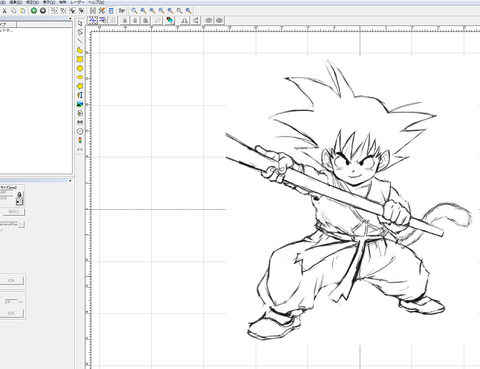
Task: Click the numeric input field in lower-left panel
Action: 11,301
